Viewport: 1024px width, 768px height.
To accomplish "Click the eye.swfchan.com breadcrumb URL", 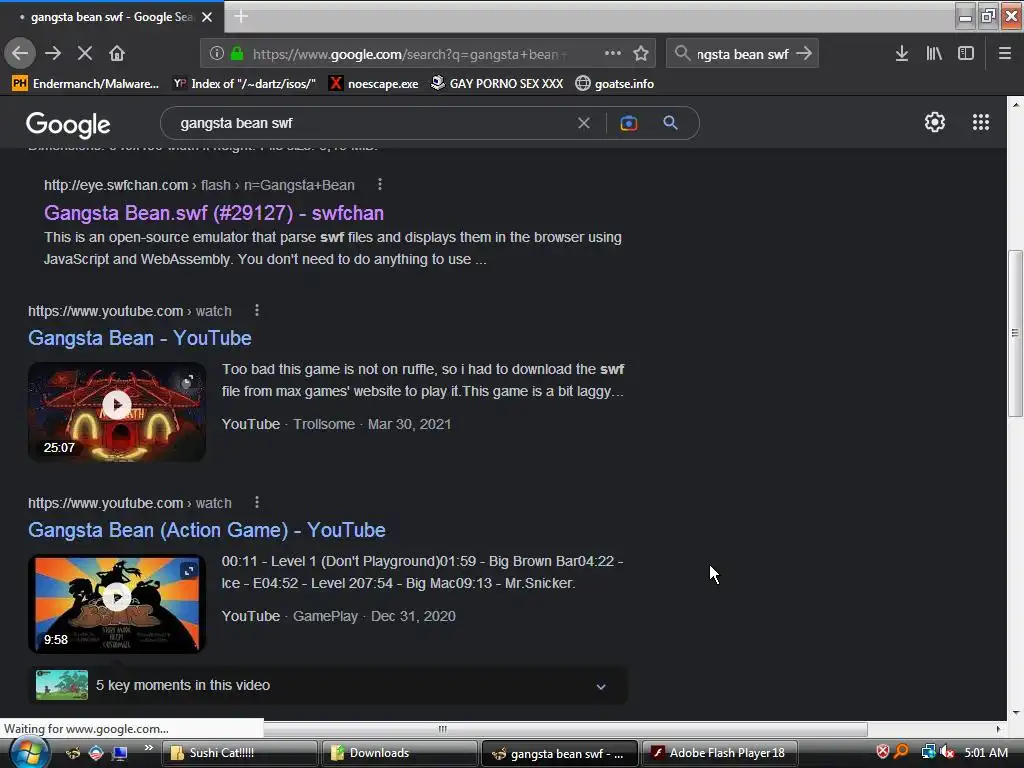I will point(199,185).
